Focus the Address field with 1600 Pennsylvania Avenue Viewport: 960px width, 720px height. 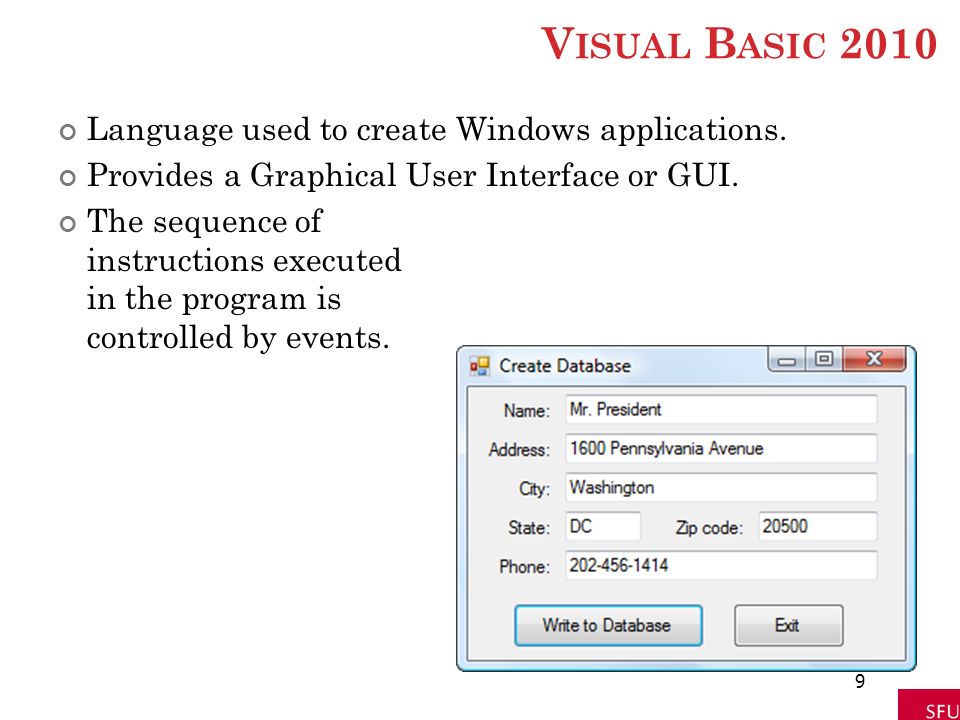(x=721, y=448)
